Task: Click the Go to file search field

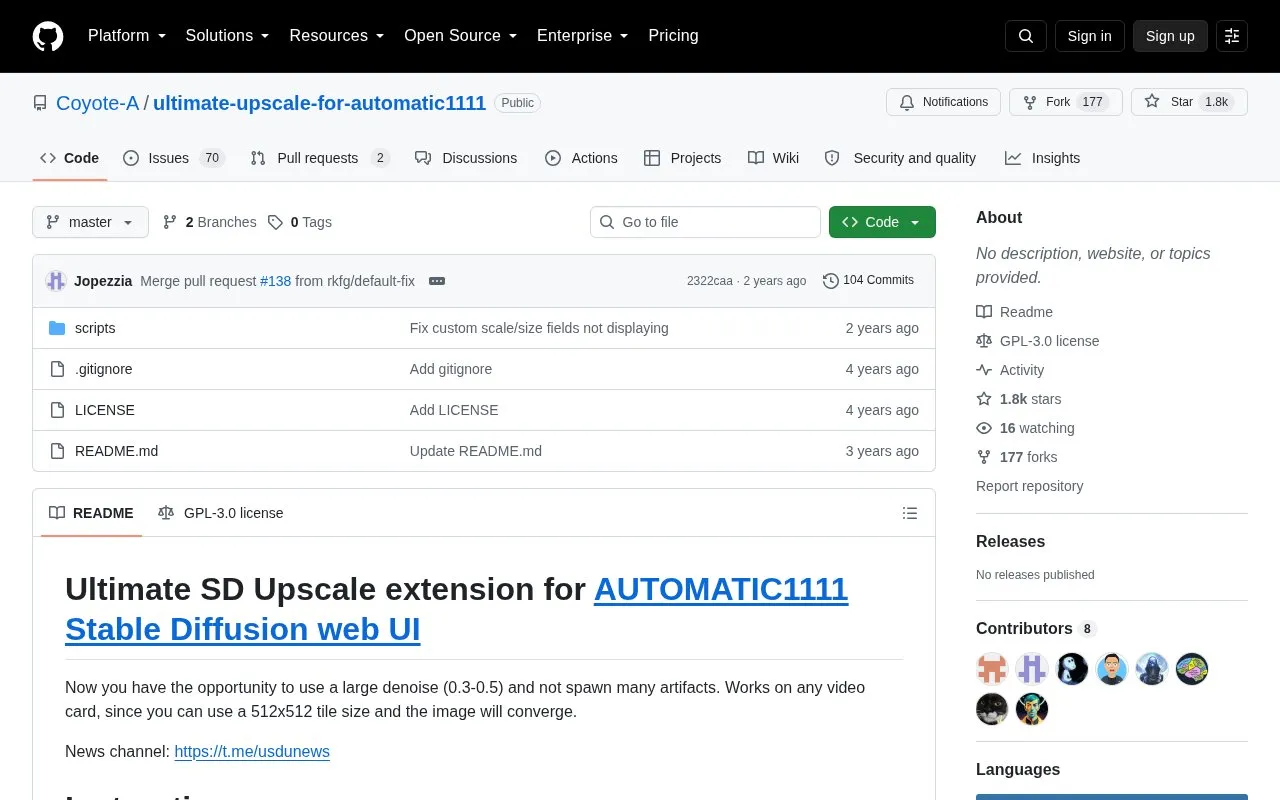Action: pyautogui.click(x=705, y=222)
